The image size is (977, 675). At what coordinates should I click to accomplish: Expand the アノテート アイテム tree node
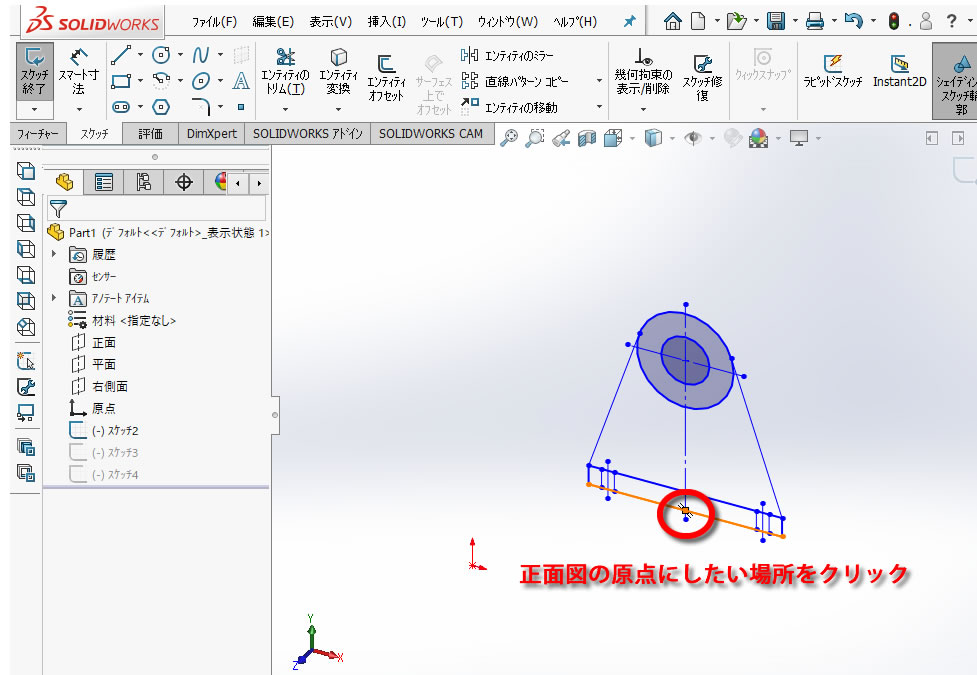[54, 298]
